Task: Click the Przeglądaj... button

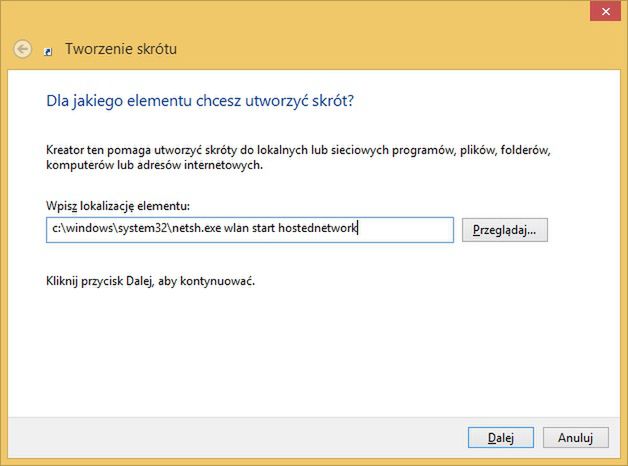Action: 505,230
